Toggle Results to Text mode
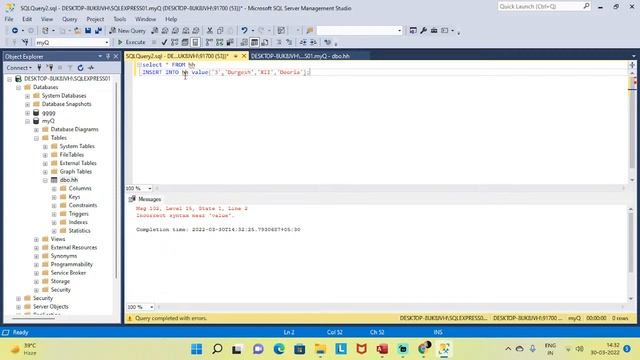Screen dimensions: 640x360 pos(244,42)
